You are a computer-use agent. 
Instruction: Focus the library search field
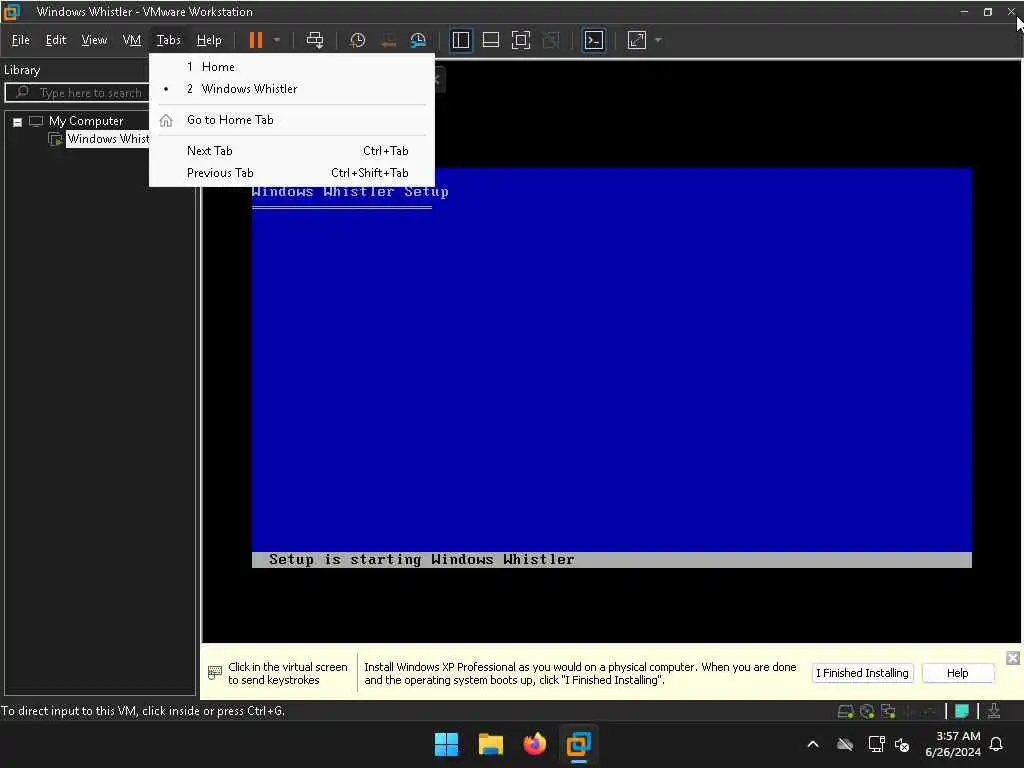tap(77, 93)
